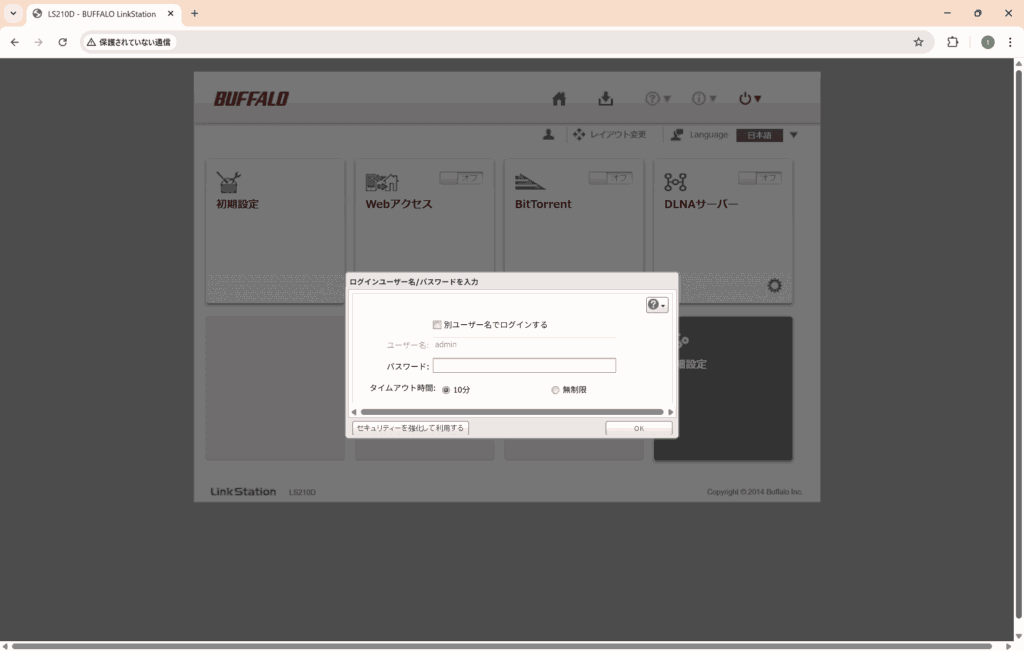The image size is (1024, 651).
Task: Click the page scrollbar's down arrow
Action: pos(1019,636)
